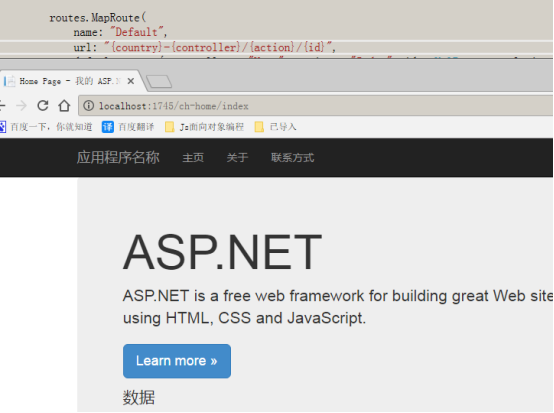Screen dimensions: 554x413
Task: Click the name: "Default" code line
Action: (x=120, y=32)
